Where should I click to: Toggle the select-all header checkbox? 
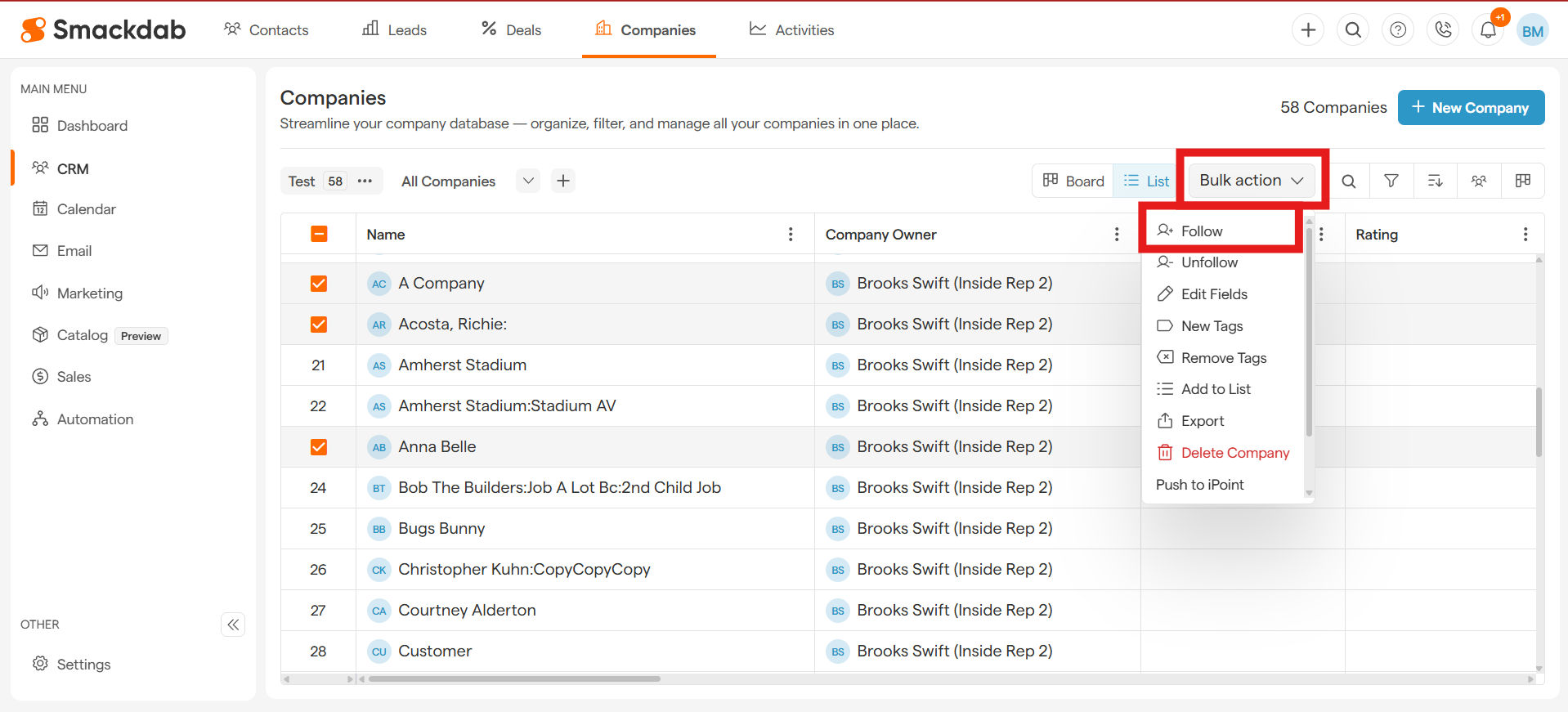319,235
